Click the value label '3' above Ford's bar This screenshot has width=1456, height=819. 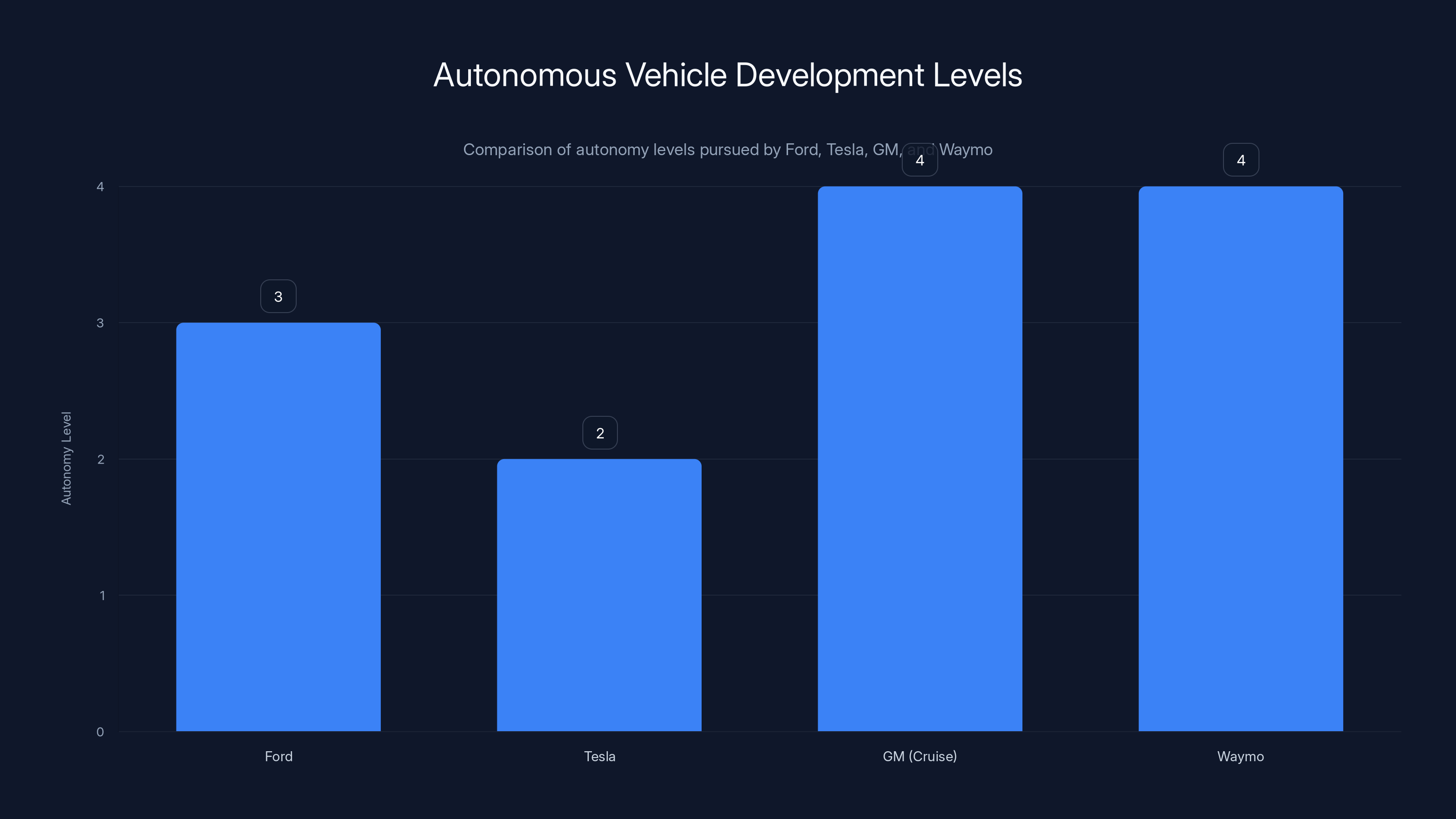pyautogui.click(x=278, y=296)
